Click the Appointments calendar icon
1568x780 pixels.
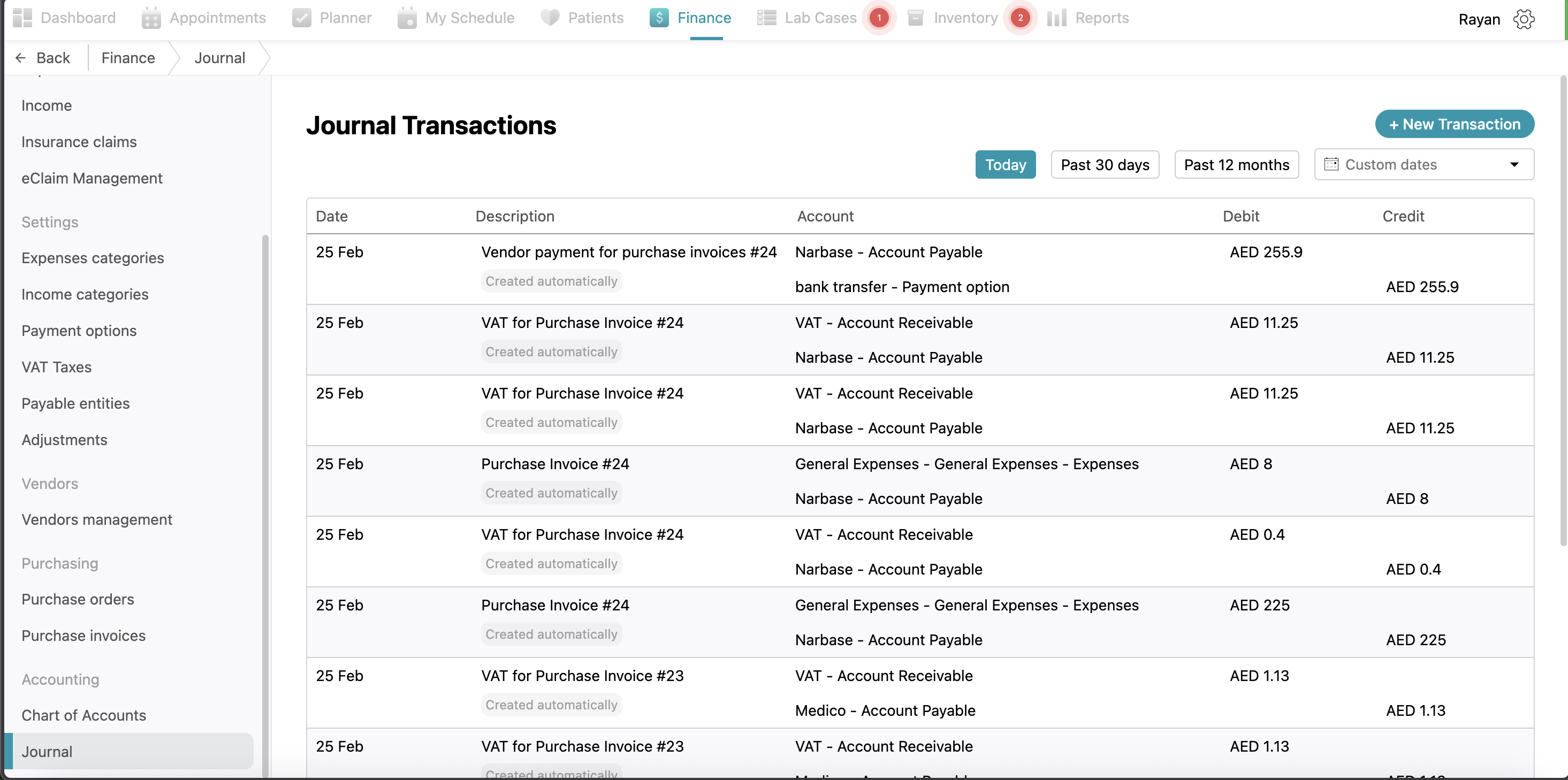click(x=151, y=18)
